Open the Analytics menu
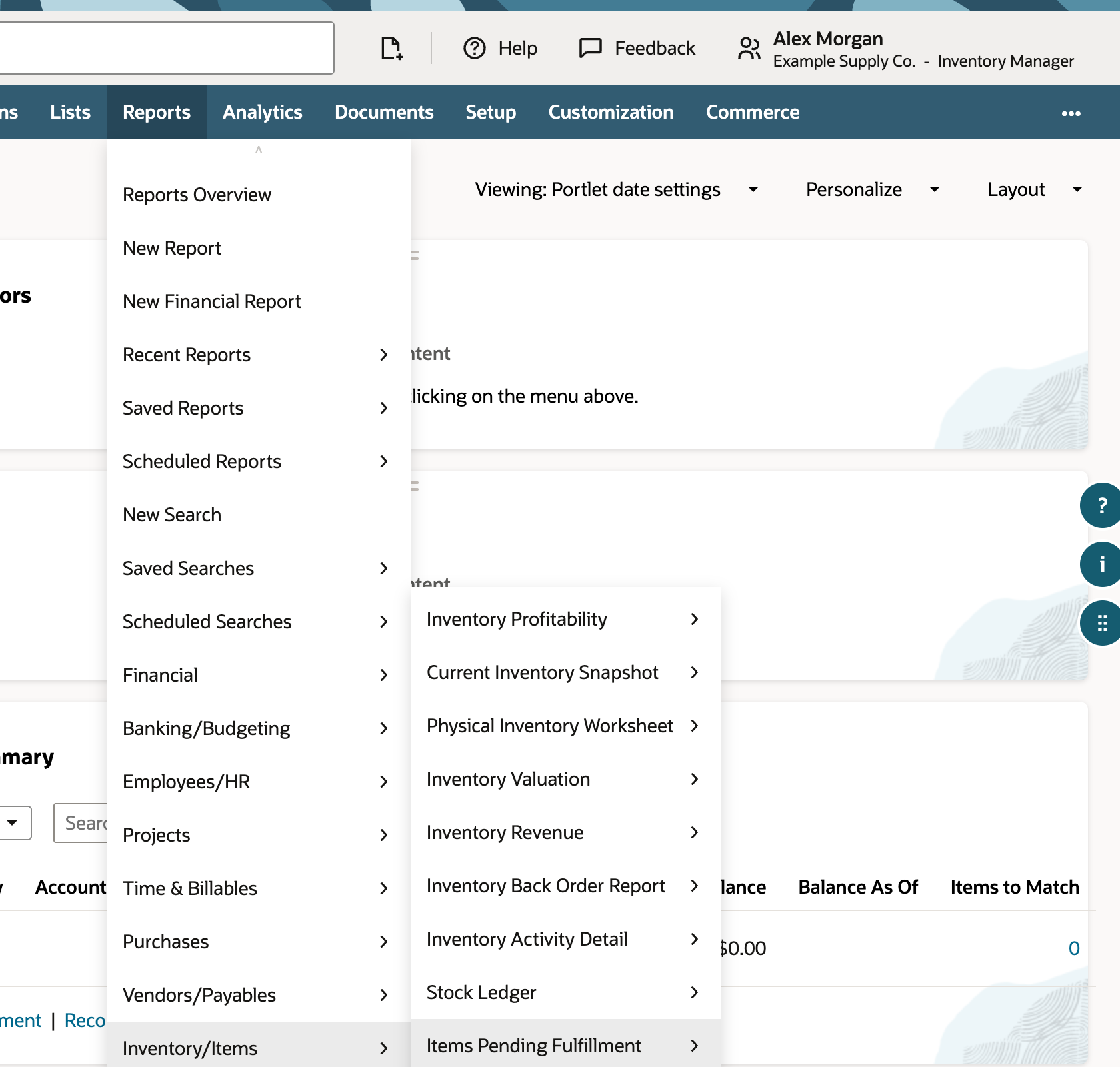 pos(263,112)
